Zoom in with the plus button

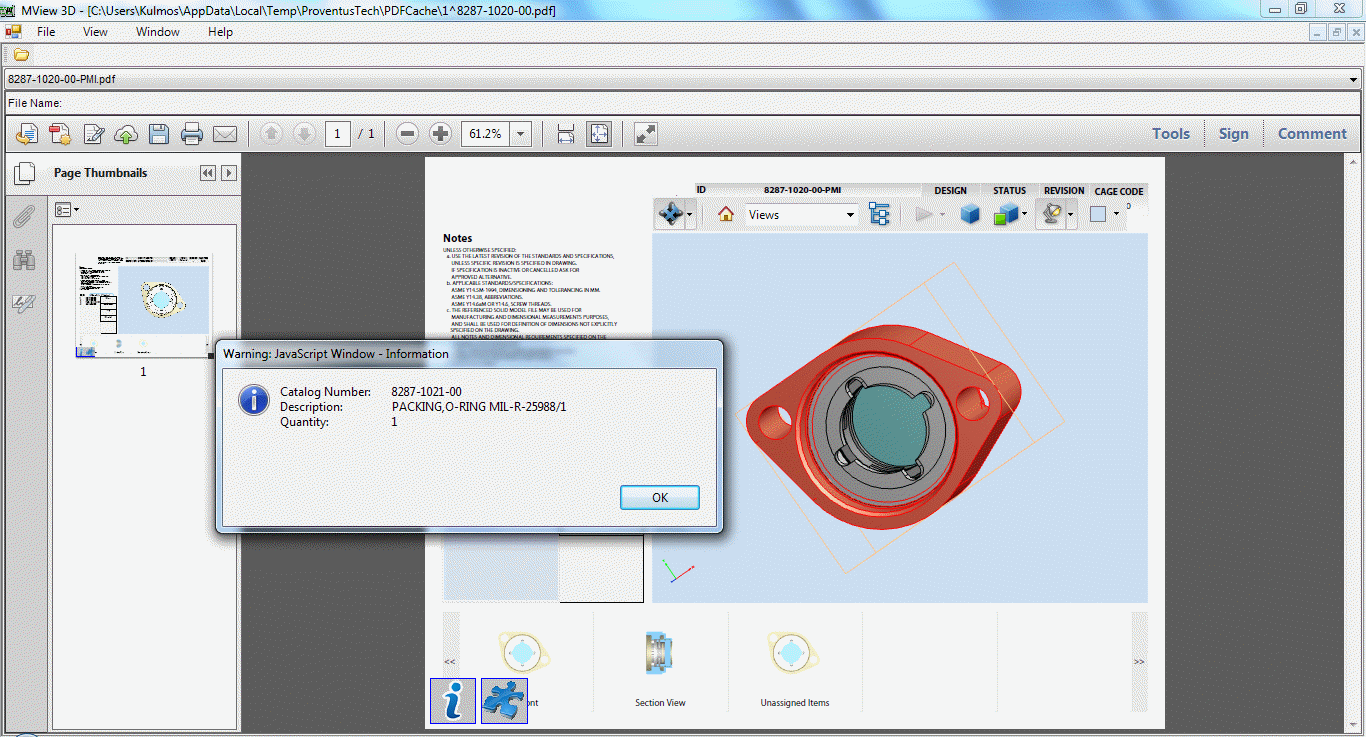pyautogui.click(x=440, y=134)
